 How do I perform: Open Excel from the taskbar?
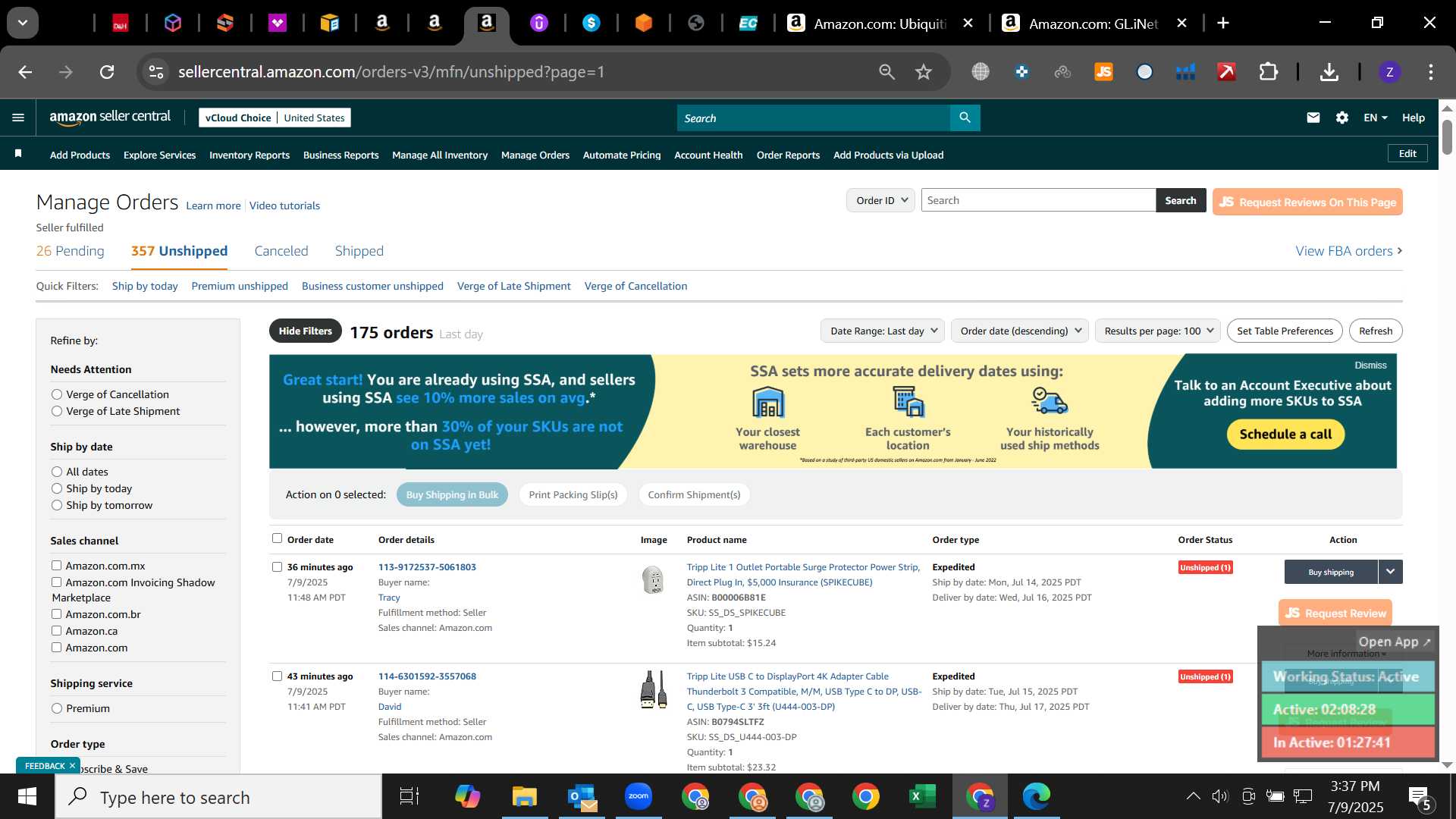tap(921, 796)
